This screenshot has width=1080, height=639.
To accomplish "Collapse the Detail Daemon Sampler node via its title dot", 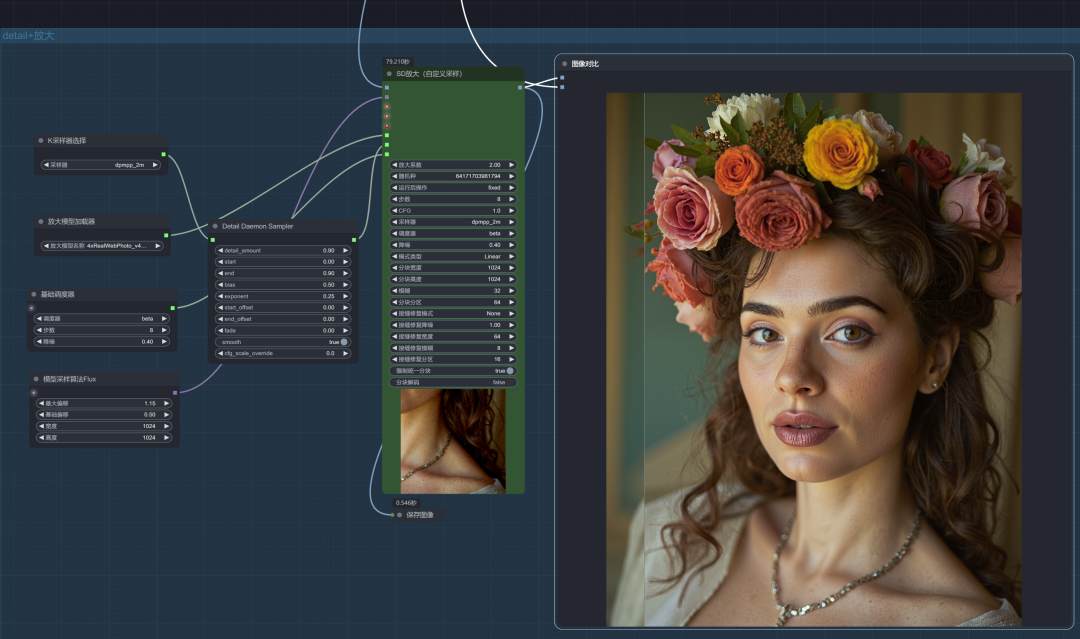I will coord(215,226).
